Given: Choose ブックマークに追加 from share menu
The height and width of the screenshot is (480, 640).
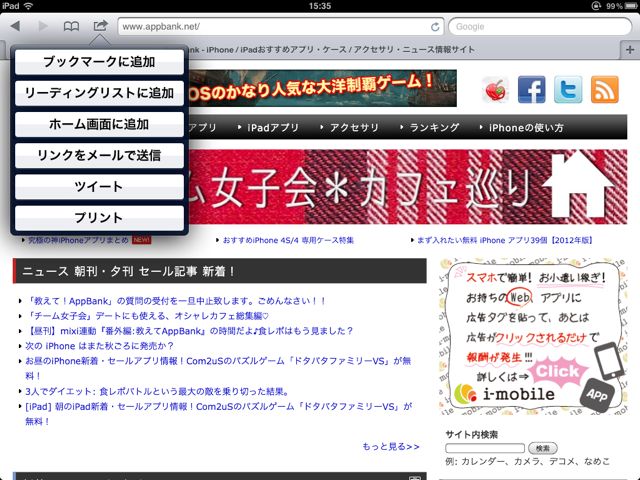Looking at the screenshot, I should [99, 62].
